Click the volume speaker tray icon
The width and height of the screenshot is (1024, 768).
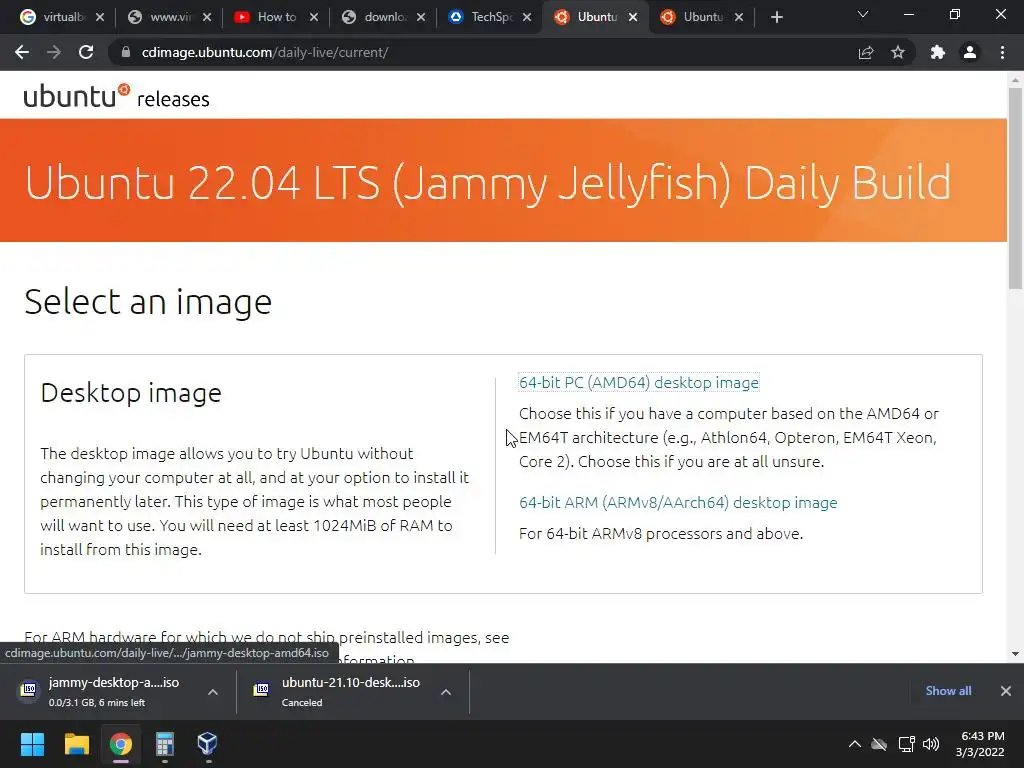[931, 744]
